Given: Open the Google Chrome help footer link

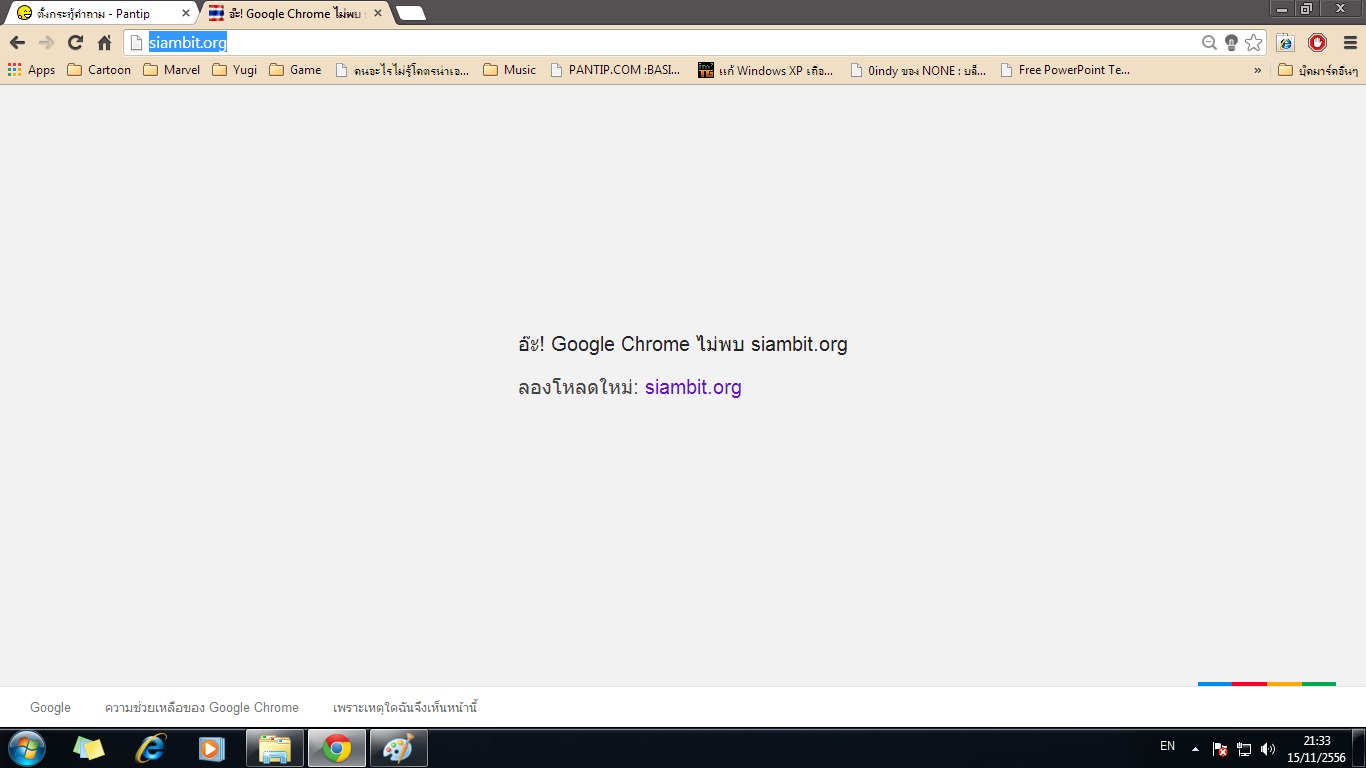Looking at the screenshot, I should tap(202, 707).
